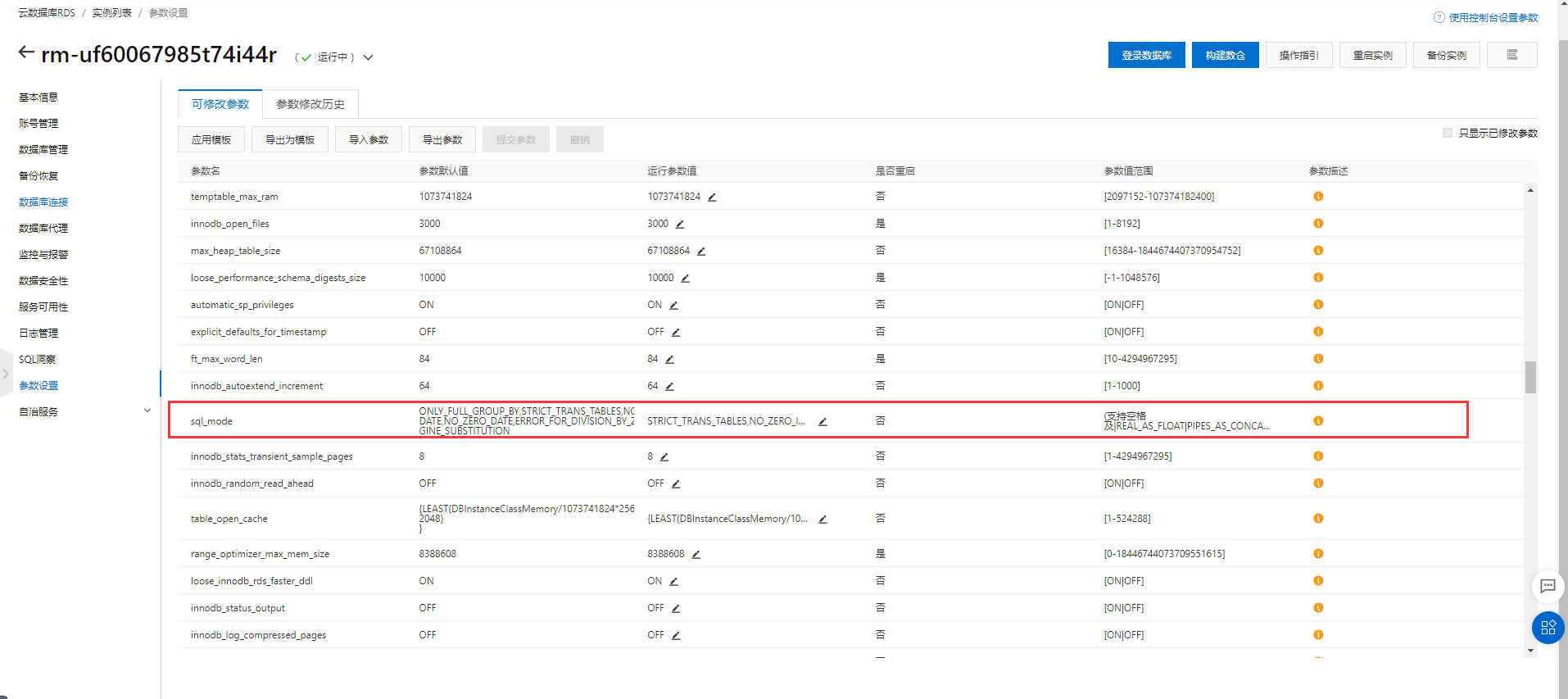Screen dimensions: 1568x699
Task: Expand the running status dropdown chevron
Action: [369, 57]
